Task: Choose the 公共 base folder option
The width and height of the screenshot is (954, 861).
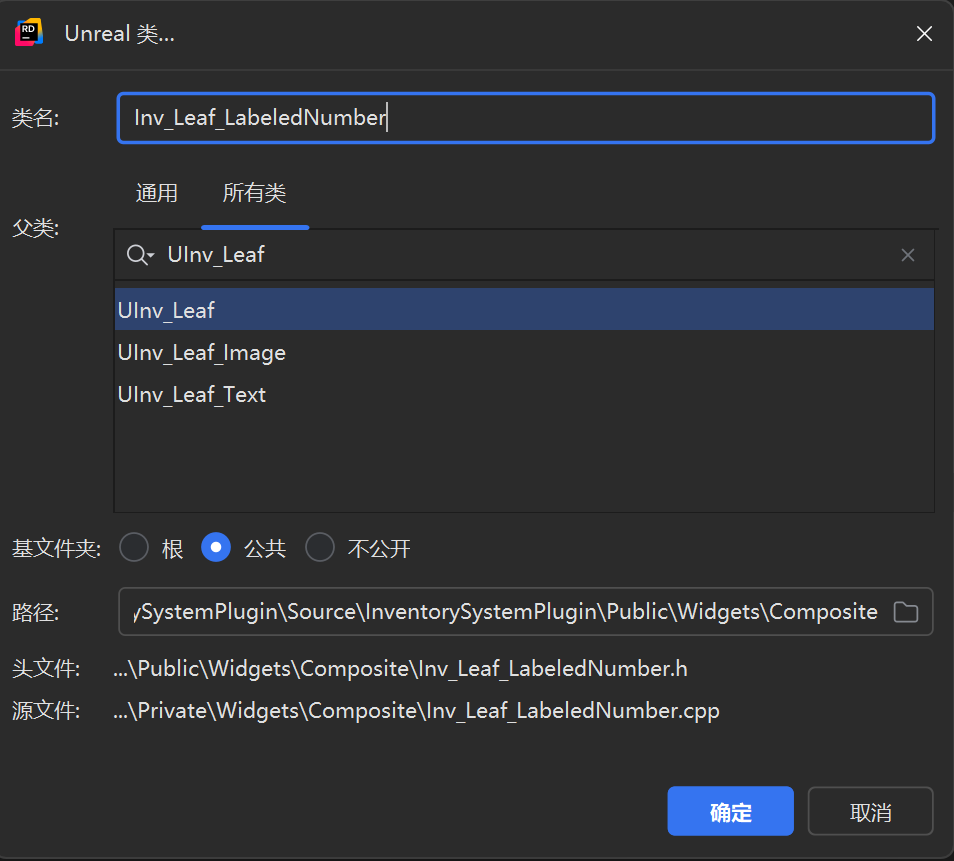Action: click(x=216, y=547)
